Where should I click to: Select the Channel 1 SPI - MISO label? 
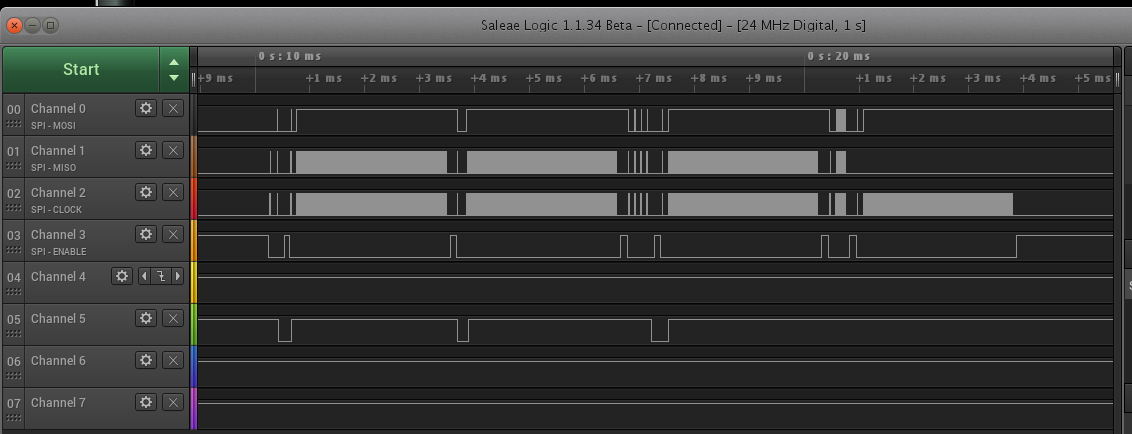(53, 168)
